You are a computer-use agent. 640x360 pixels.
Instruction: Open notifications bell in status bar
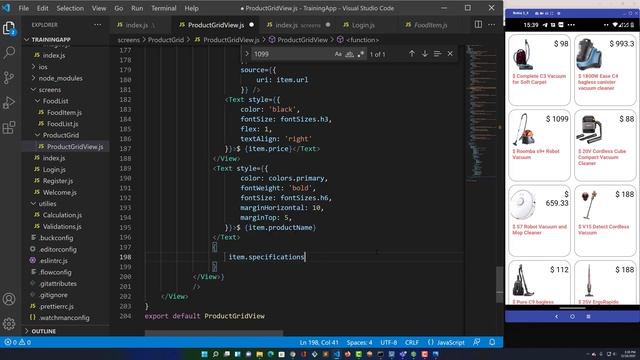tap(492, 342)
